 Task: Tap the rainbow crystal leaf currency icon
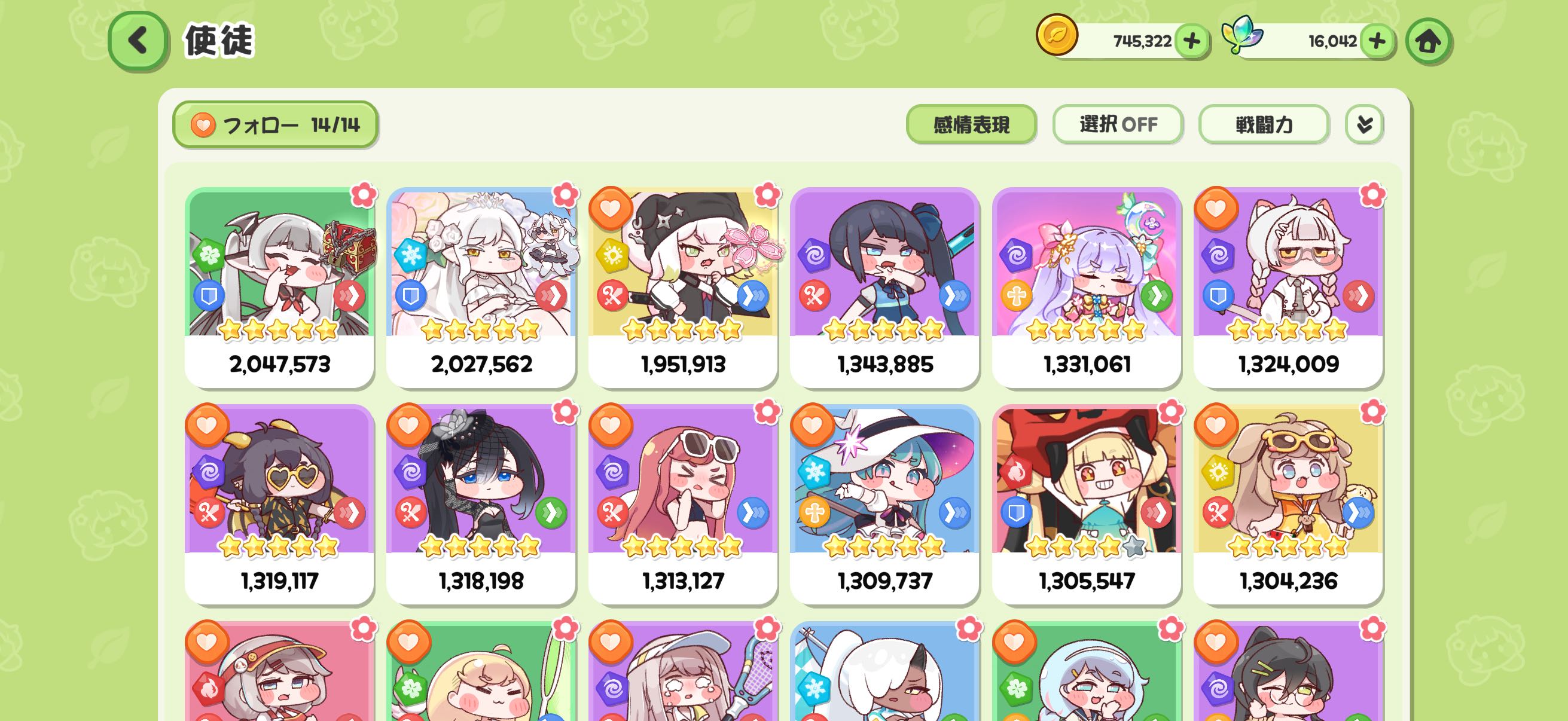coord(1241,34)
